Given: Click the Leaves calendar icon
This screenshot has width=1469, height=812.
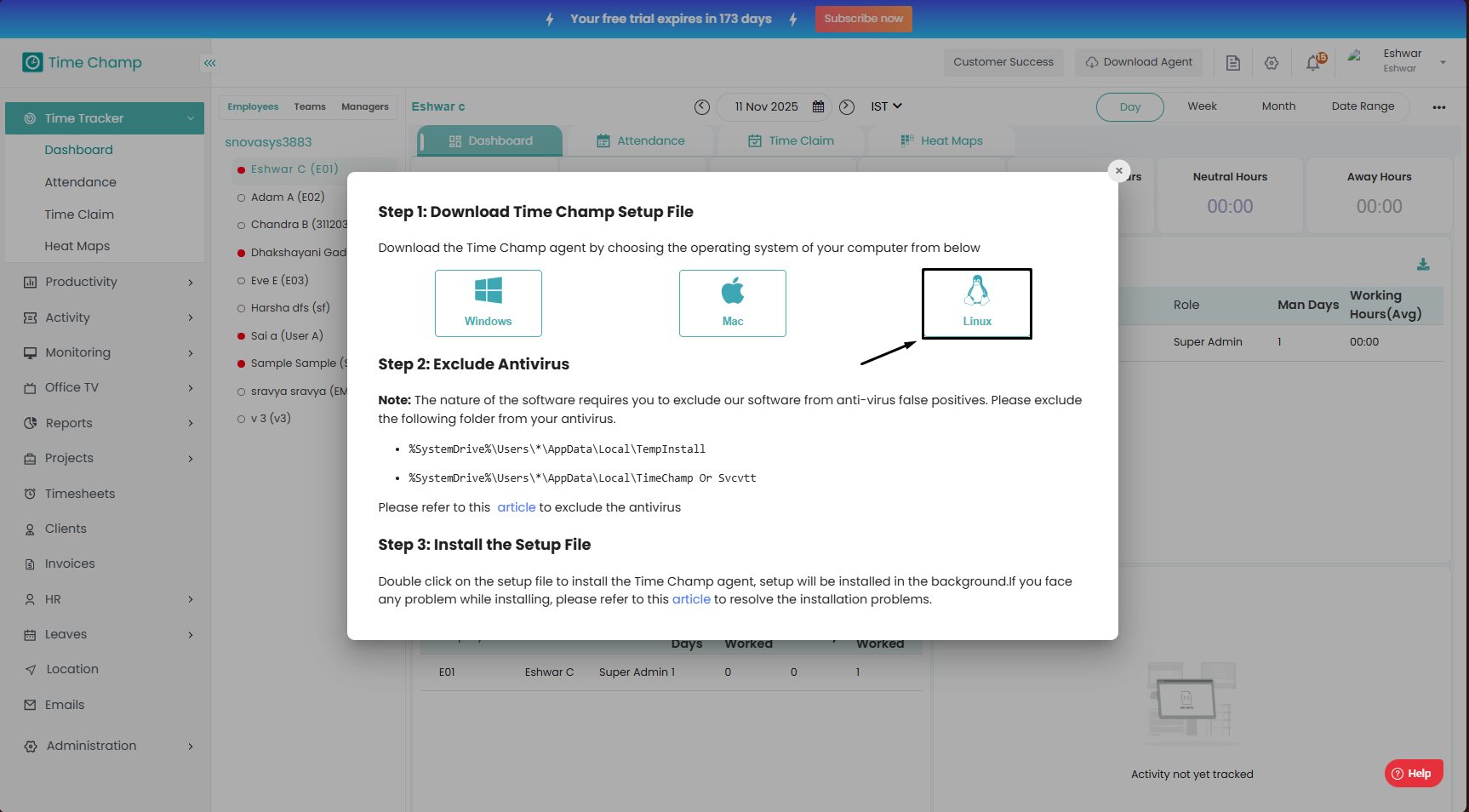Looking at the screenshot, I should 31,635.
